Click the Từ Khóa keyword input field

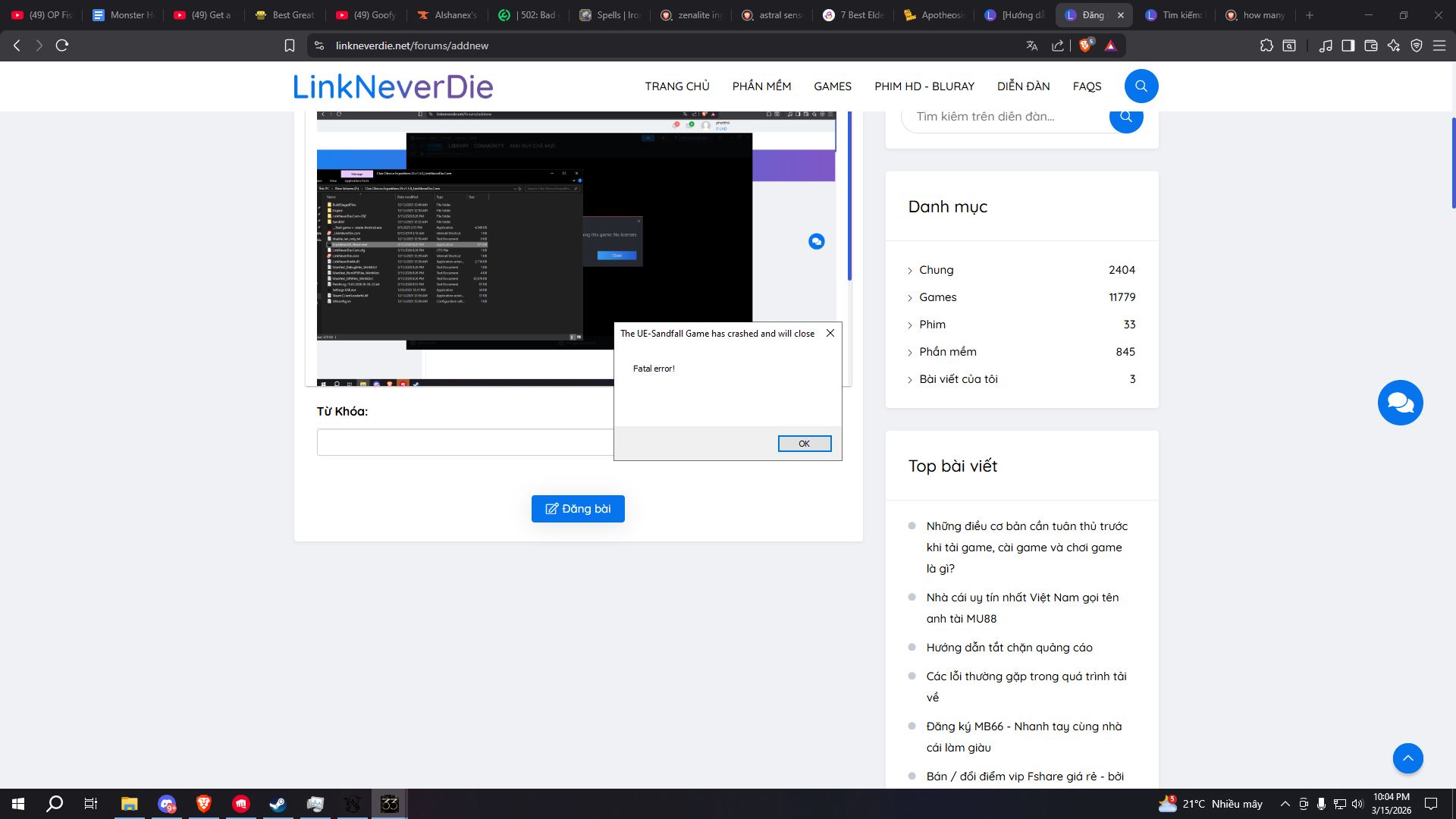(x=464, y=442)
